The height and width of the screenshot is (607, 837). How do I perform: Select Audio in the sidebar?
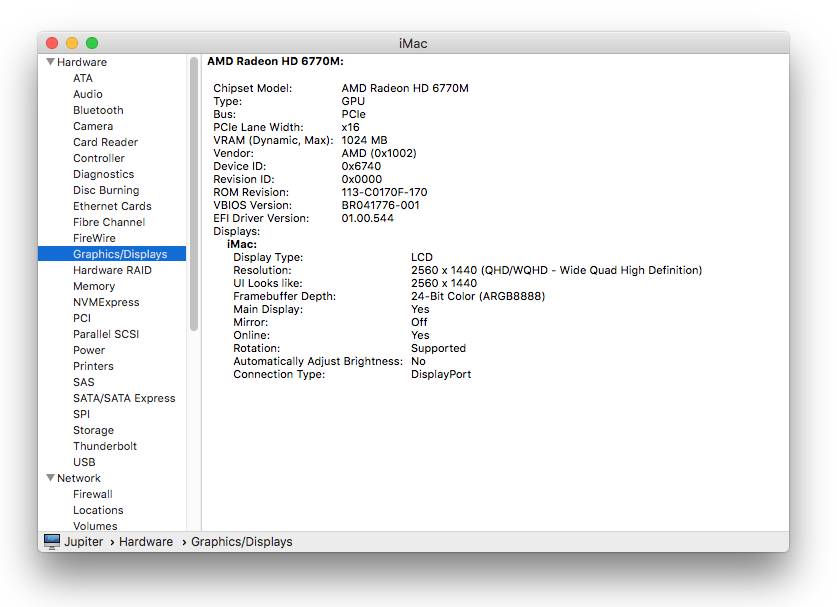[88, 94]
